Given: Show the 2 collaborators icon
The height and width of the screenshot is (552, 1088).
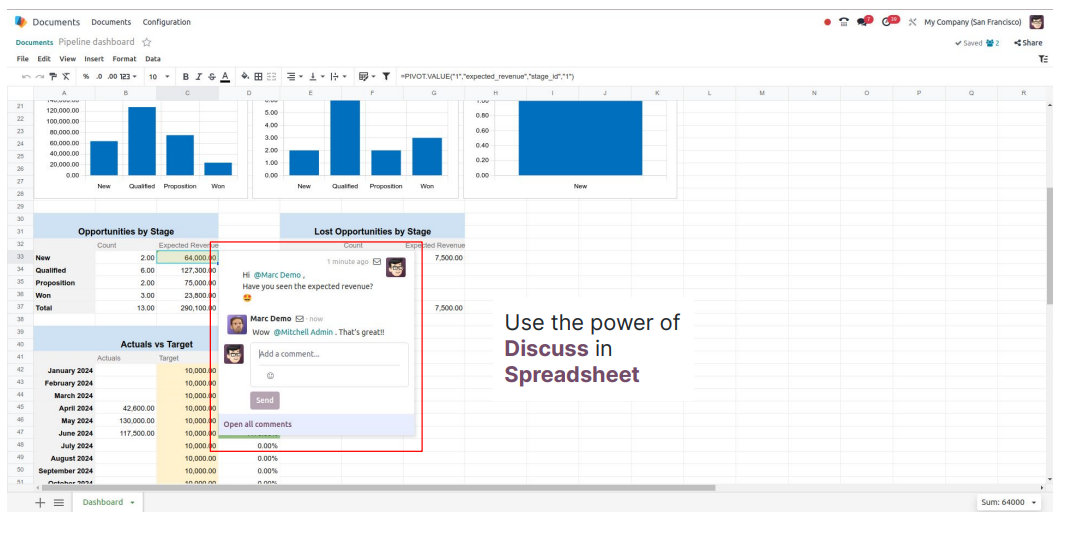Looking at the screenshot, I should 993,43.
